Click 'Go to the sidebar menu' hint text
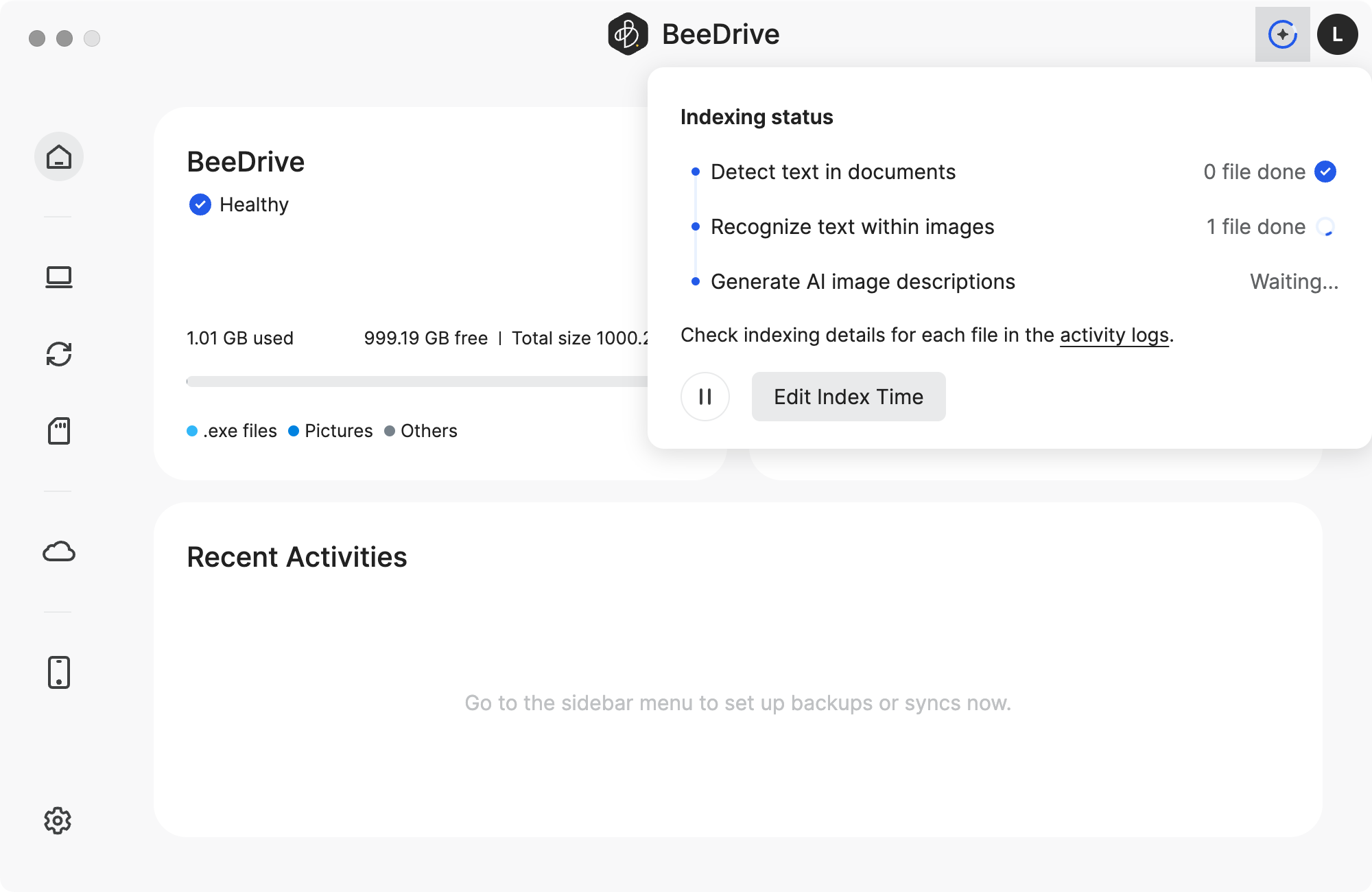Image resolution: width=1372 pixels, height=892 pixels. tap(738, 703)
